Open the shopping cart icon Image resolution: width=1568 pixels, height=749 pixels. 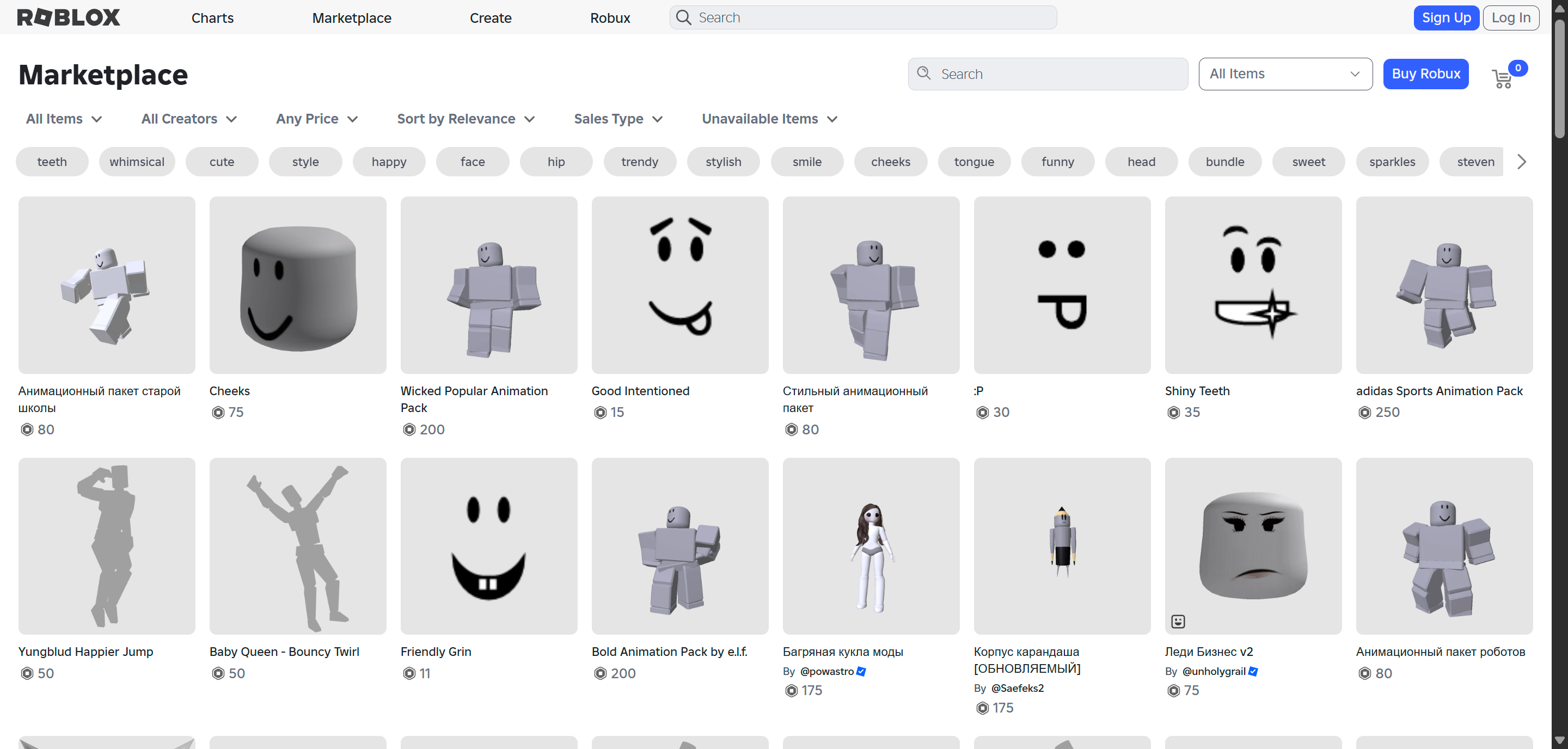coord(1502,78)
